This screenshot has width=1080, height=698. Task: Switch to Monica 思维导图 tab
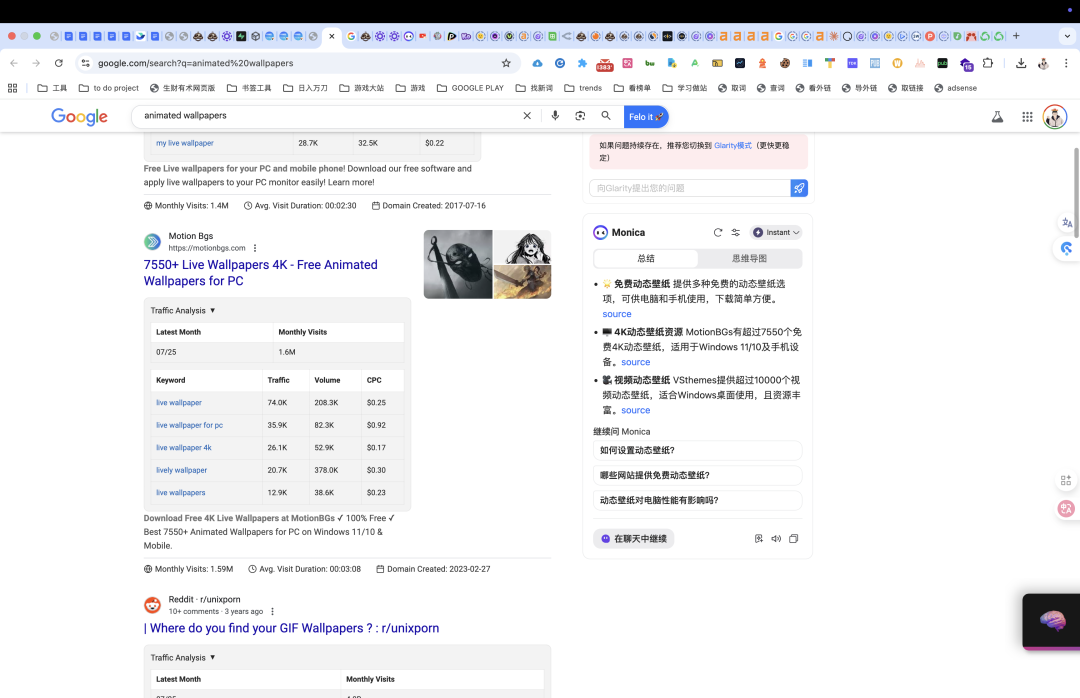click(x=749, y=258)
